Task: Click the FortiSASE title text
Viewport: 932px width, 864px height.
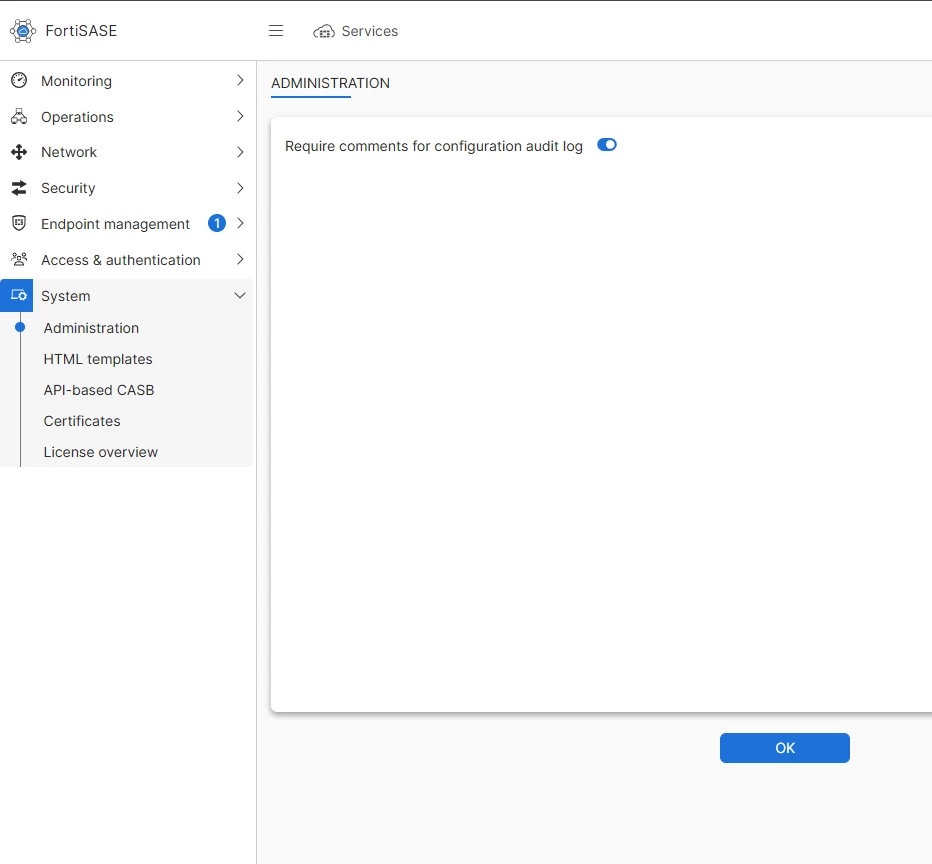Action: pyautogui.click(x=81, y=31)
